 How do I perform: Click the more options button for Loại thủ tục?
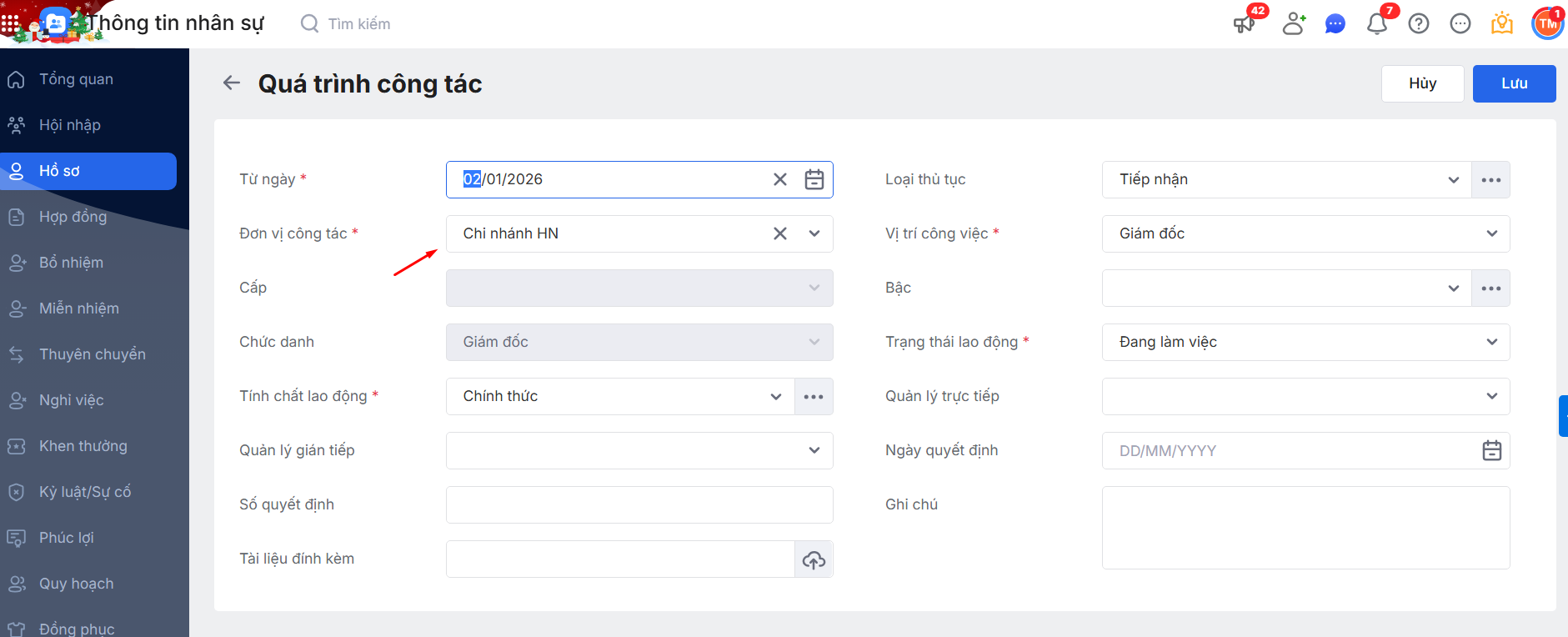[1491, 180]
